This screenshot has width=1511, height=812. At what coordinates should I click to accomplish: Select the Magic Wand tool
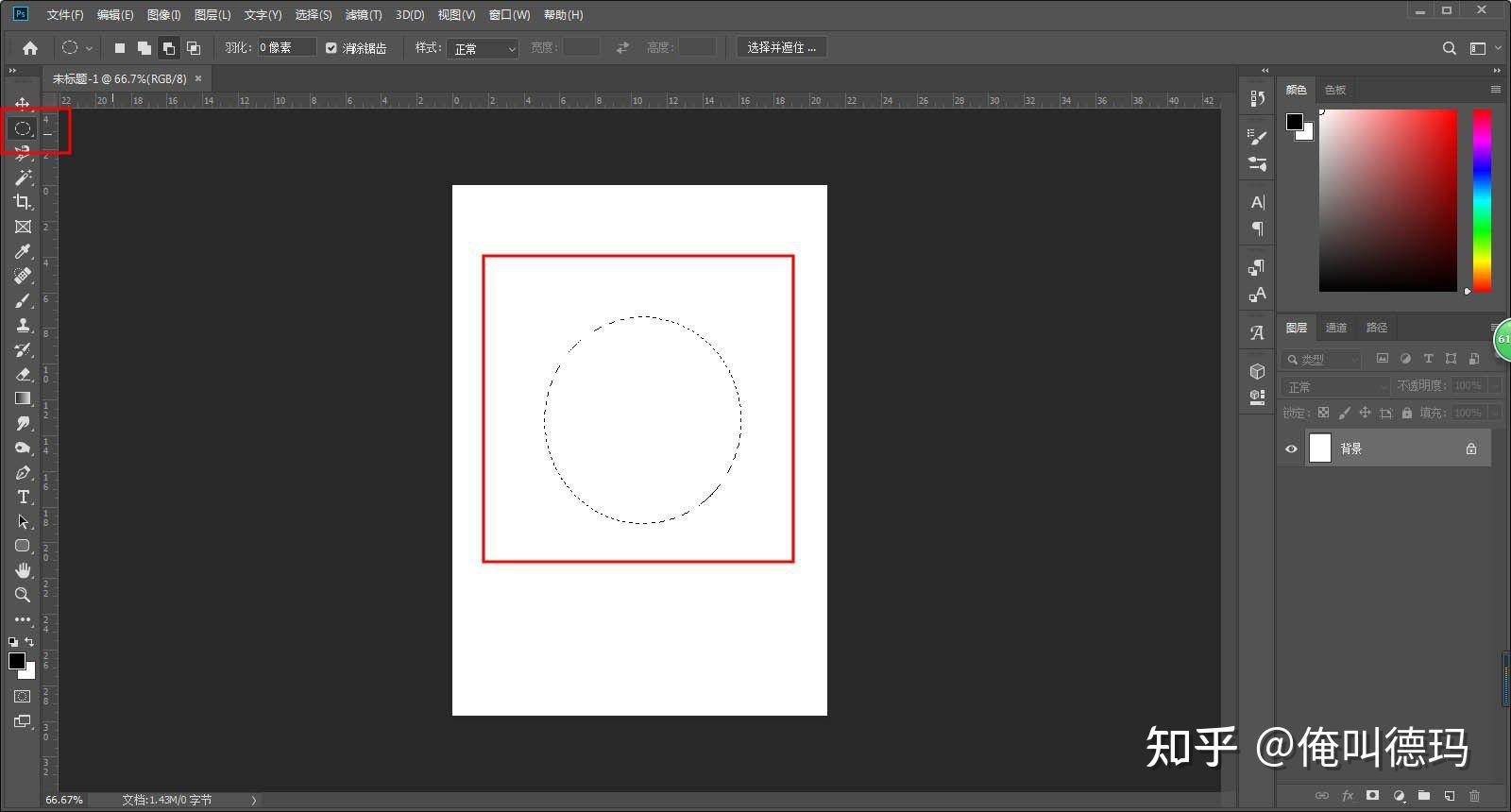point(23,178)
